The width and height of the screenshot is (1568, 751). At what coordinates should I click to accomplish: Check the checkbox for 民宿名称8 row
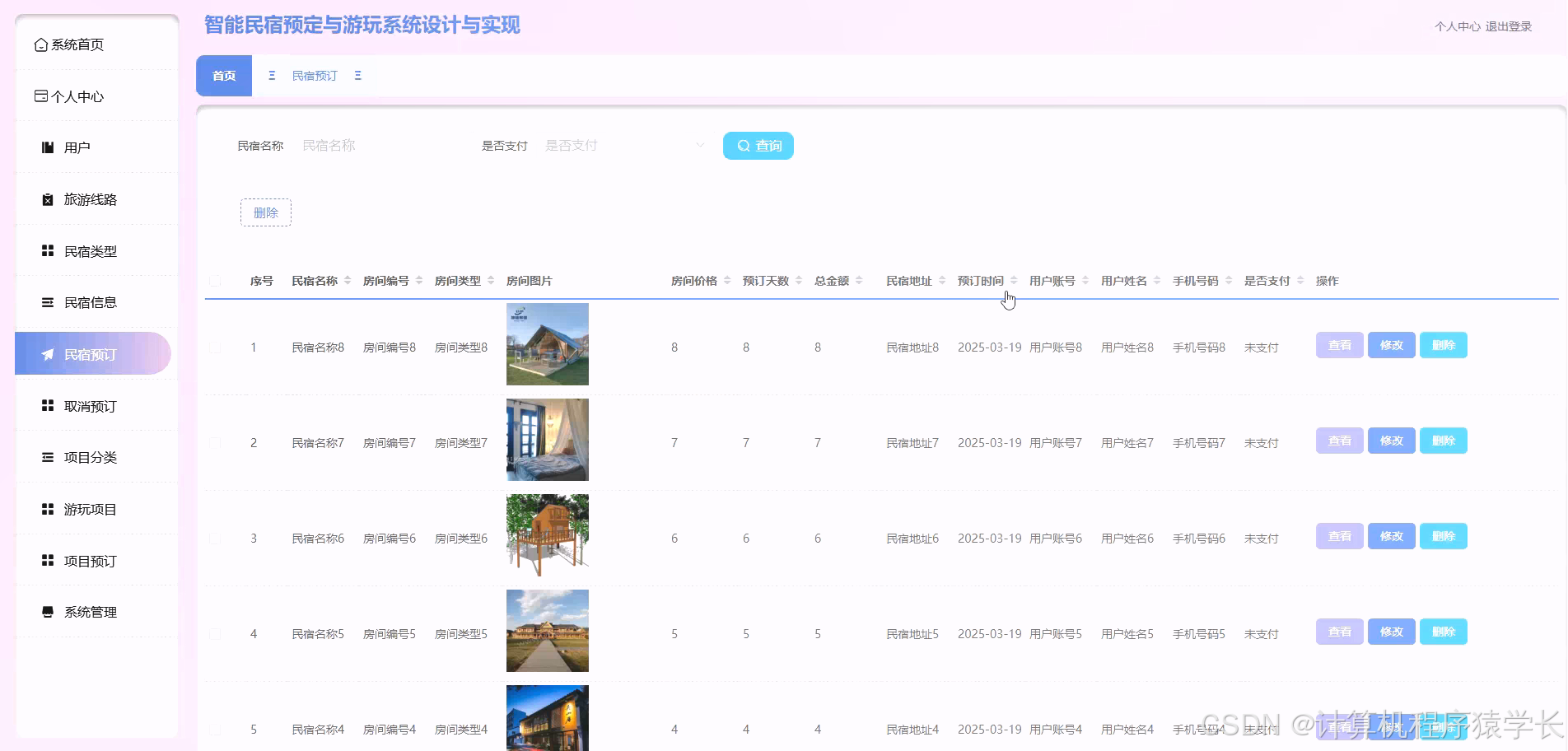[215, 347]
